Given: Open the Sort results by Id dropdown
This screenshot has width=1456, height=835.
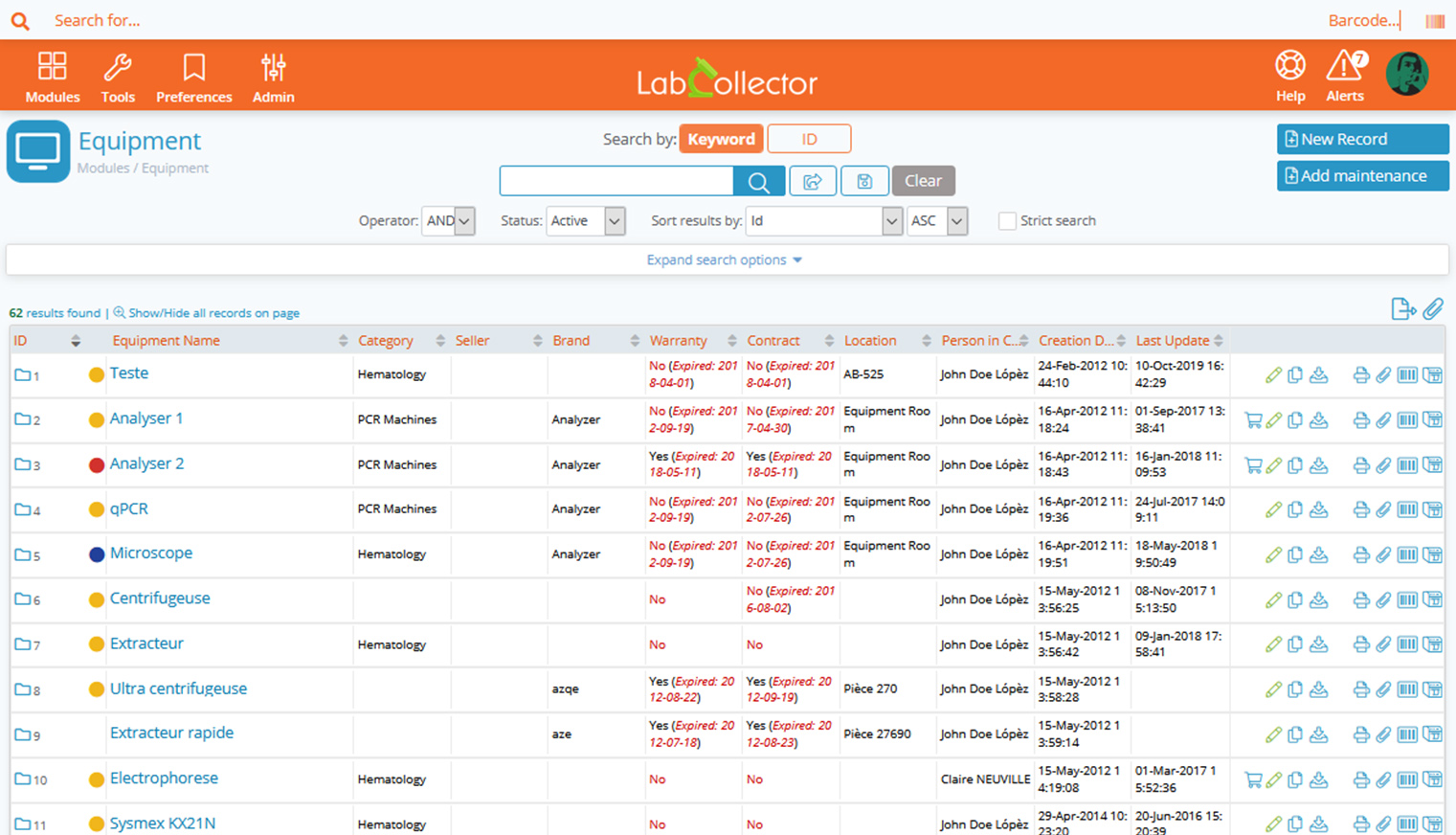Looking at the screenshot, I should [x=824, y=221].
